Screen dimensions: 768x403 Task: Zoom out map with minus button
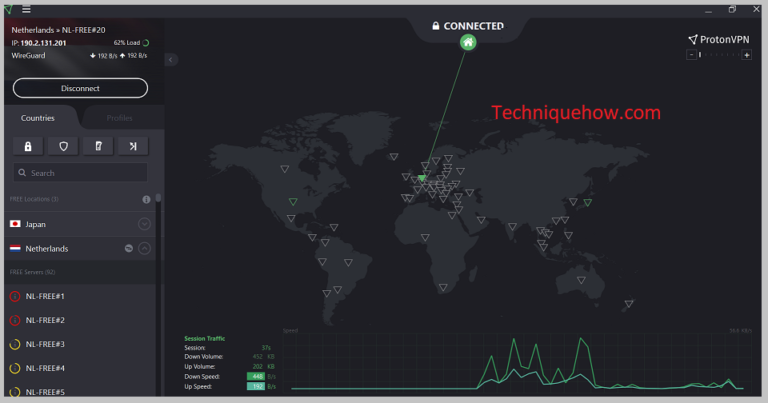point(690,55)
